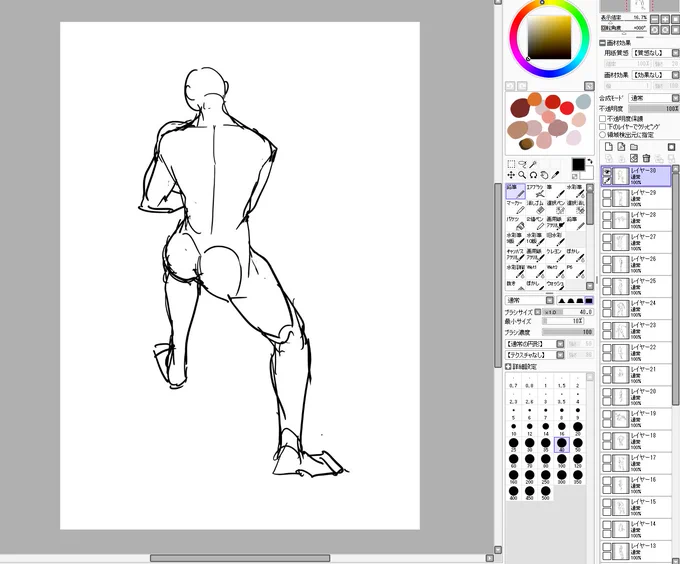Viewport: 680px width, 564px height.
Task: Choose the クレヨン crayon tool
Action: click(556, 255)
